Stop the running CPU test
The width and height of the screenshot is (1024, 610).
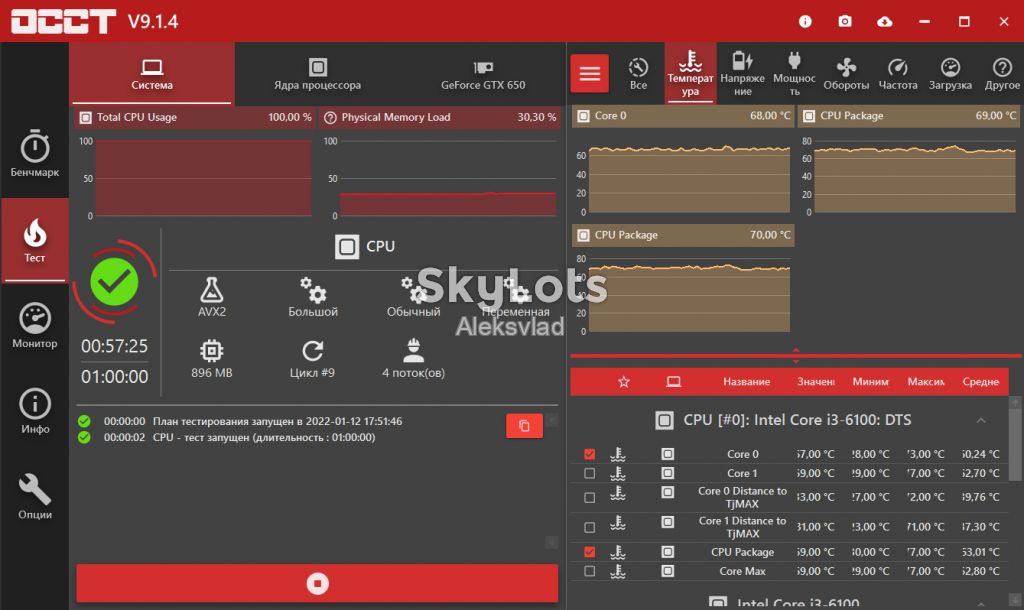pos(317,583)
